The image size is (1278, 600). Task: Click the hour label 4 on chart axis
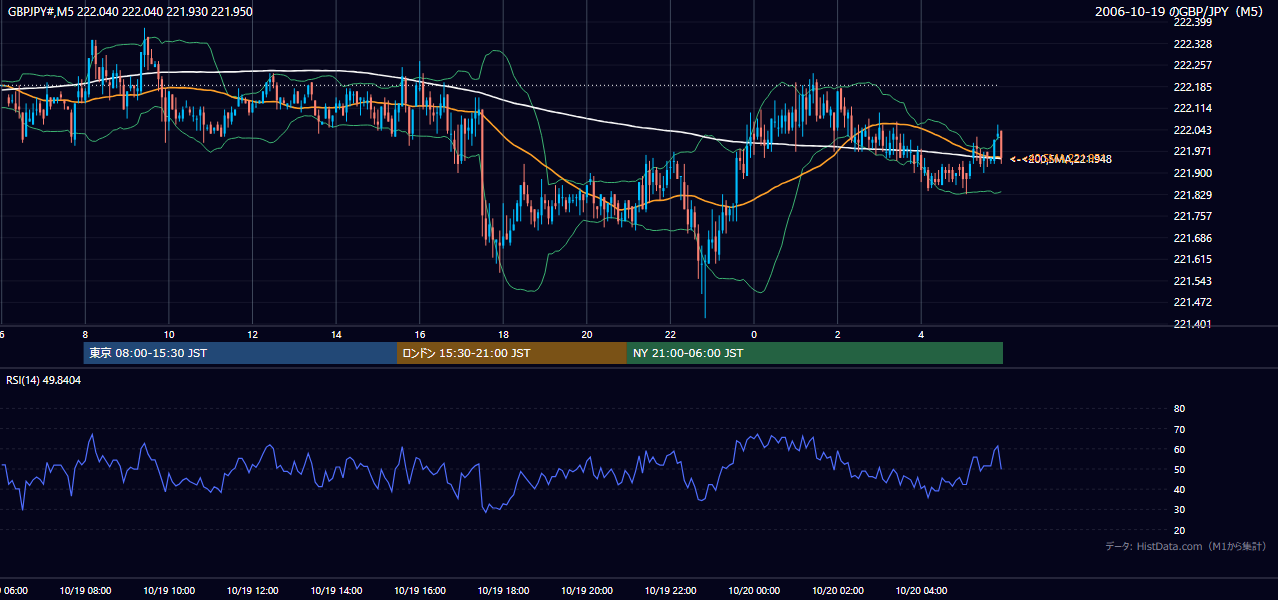[x=921, y=334]
